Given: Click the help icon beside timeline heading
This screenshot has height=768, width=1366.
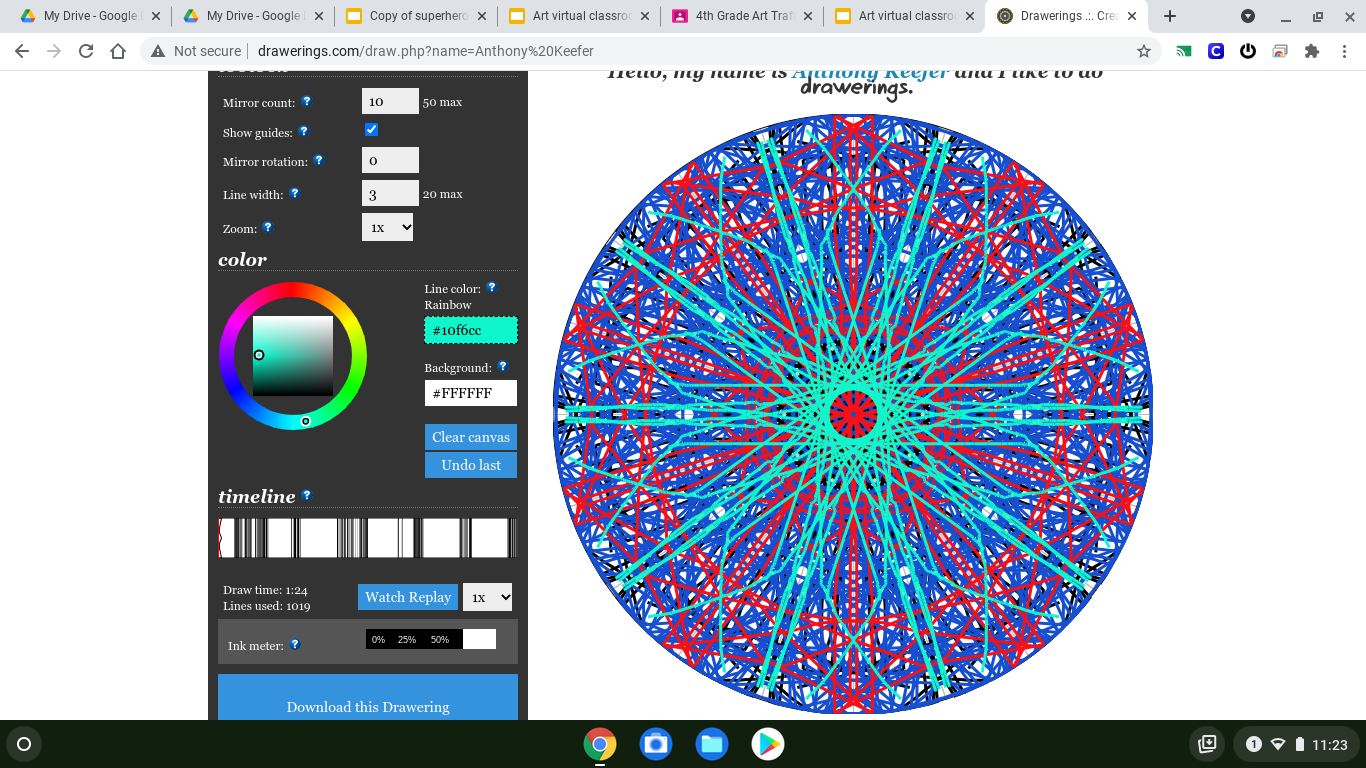Looking at the screenshot, I should coord(307,495).
